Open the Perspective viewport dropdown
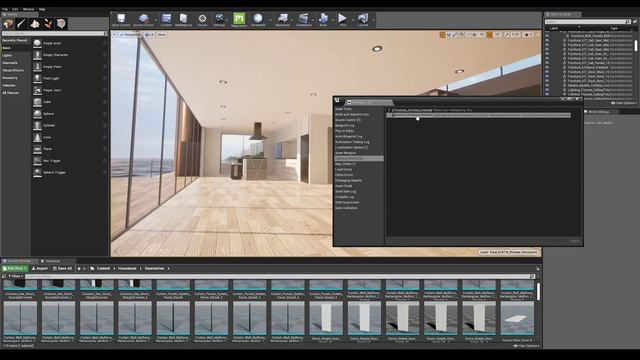This screenshot has width=640, height=360. click(131, 35)
